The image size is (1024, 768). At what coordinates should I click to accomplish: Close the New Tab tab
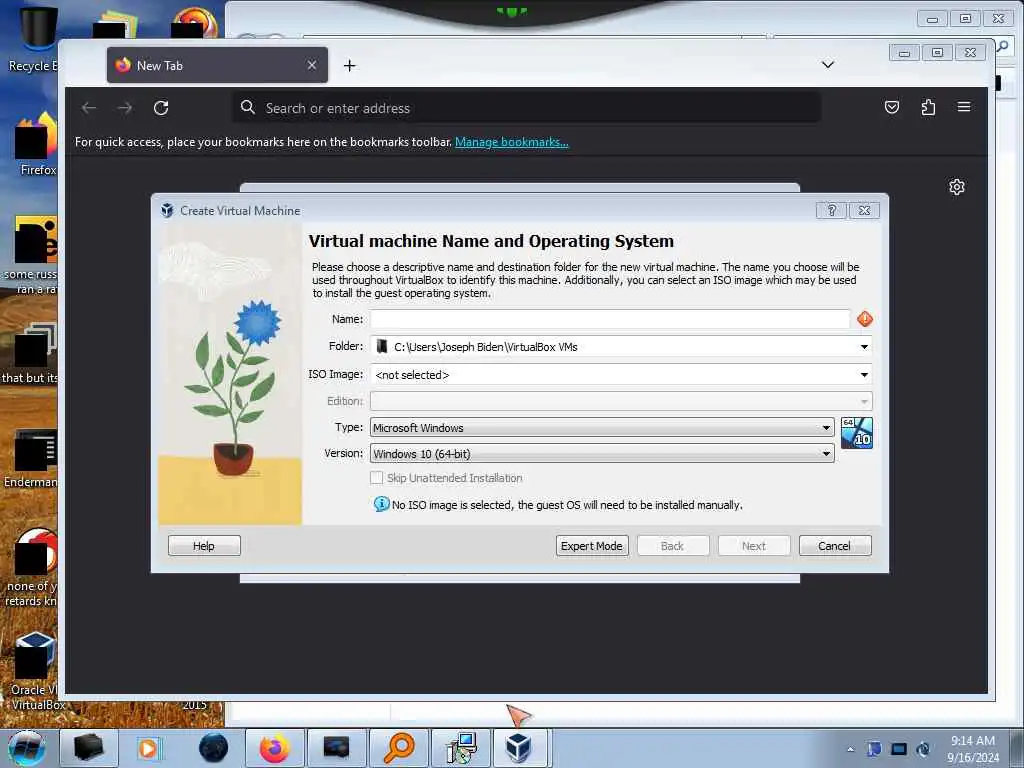tap(312, 65)
